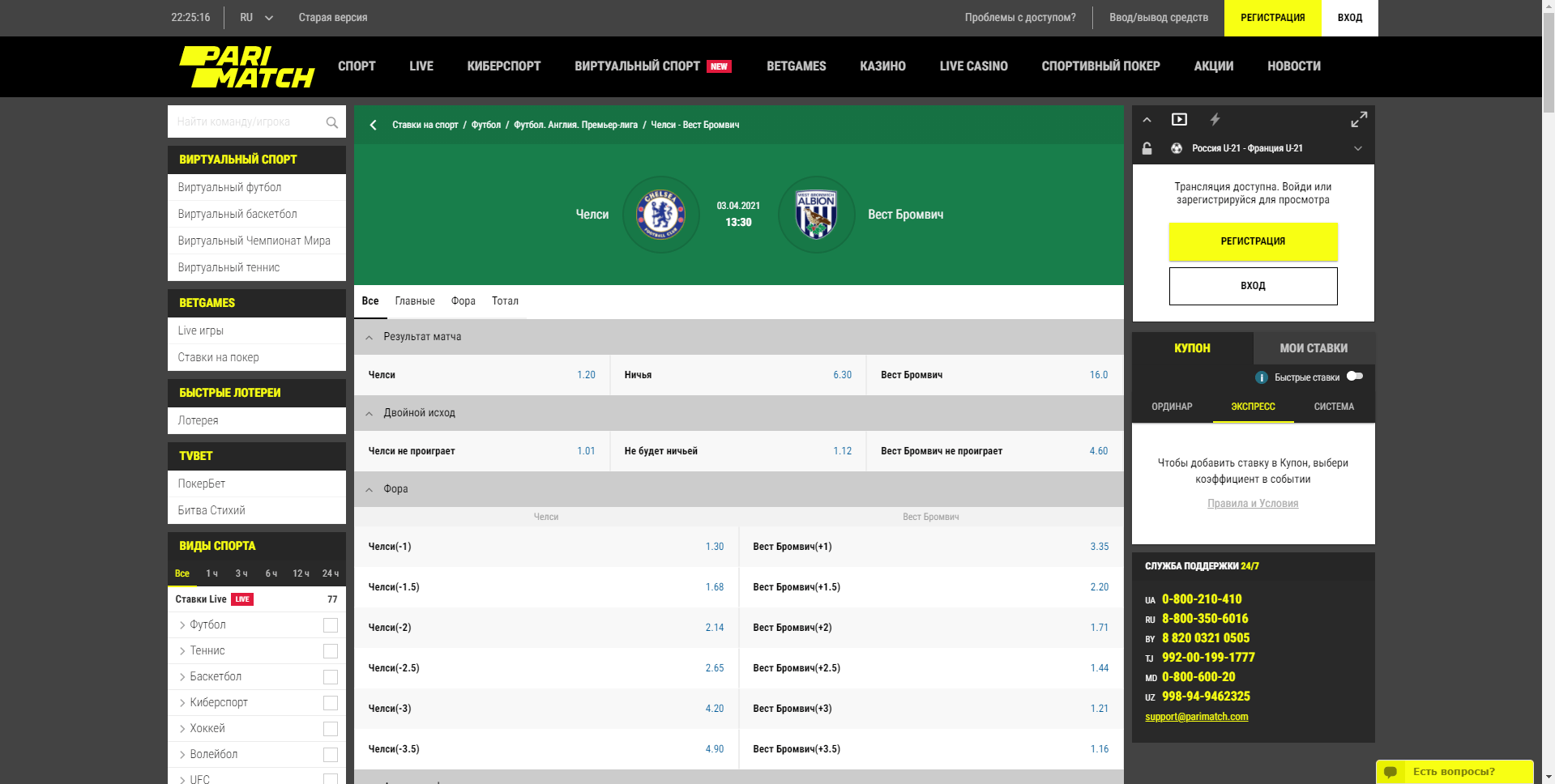Toggle the Быстрые ставки switch
The image size is (1555, 784).
click(x=1355, y=377)
